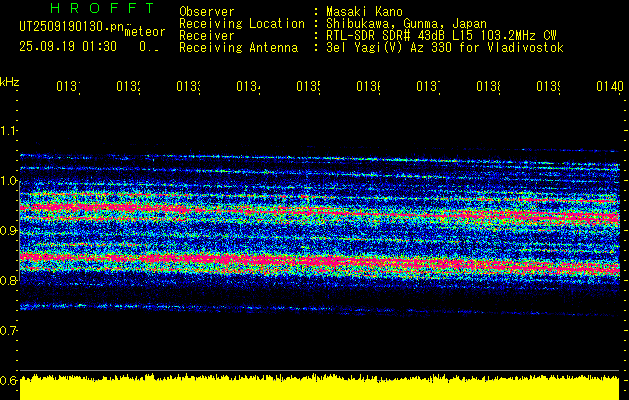Click the 0.9 kHz frequency axis label
Image resolution: width=629 pixels, height=400 pixels.
click(9, 231)
